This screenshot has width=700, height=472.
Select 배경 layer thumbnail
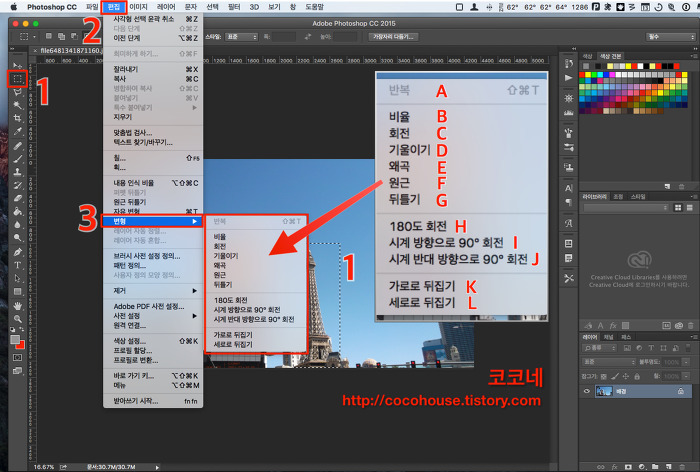604,392
